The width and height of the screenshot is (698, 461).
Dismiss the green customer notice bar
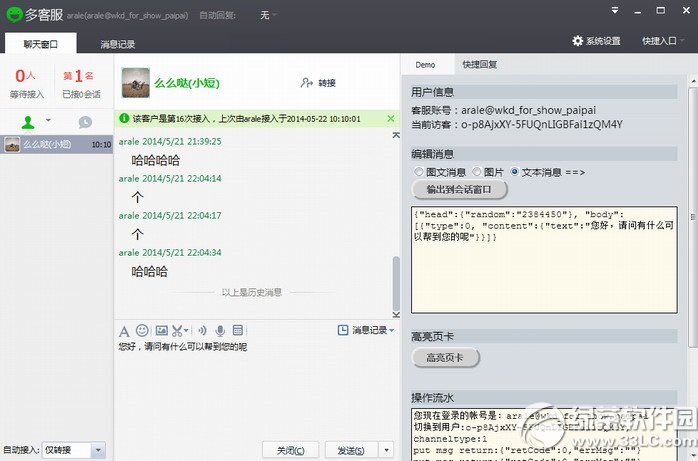[x=390, y=118]
